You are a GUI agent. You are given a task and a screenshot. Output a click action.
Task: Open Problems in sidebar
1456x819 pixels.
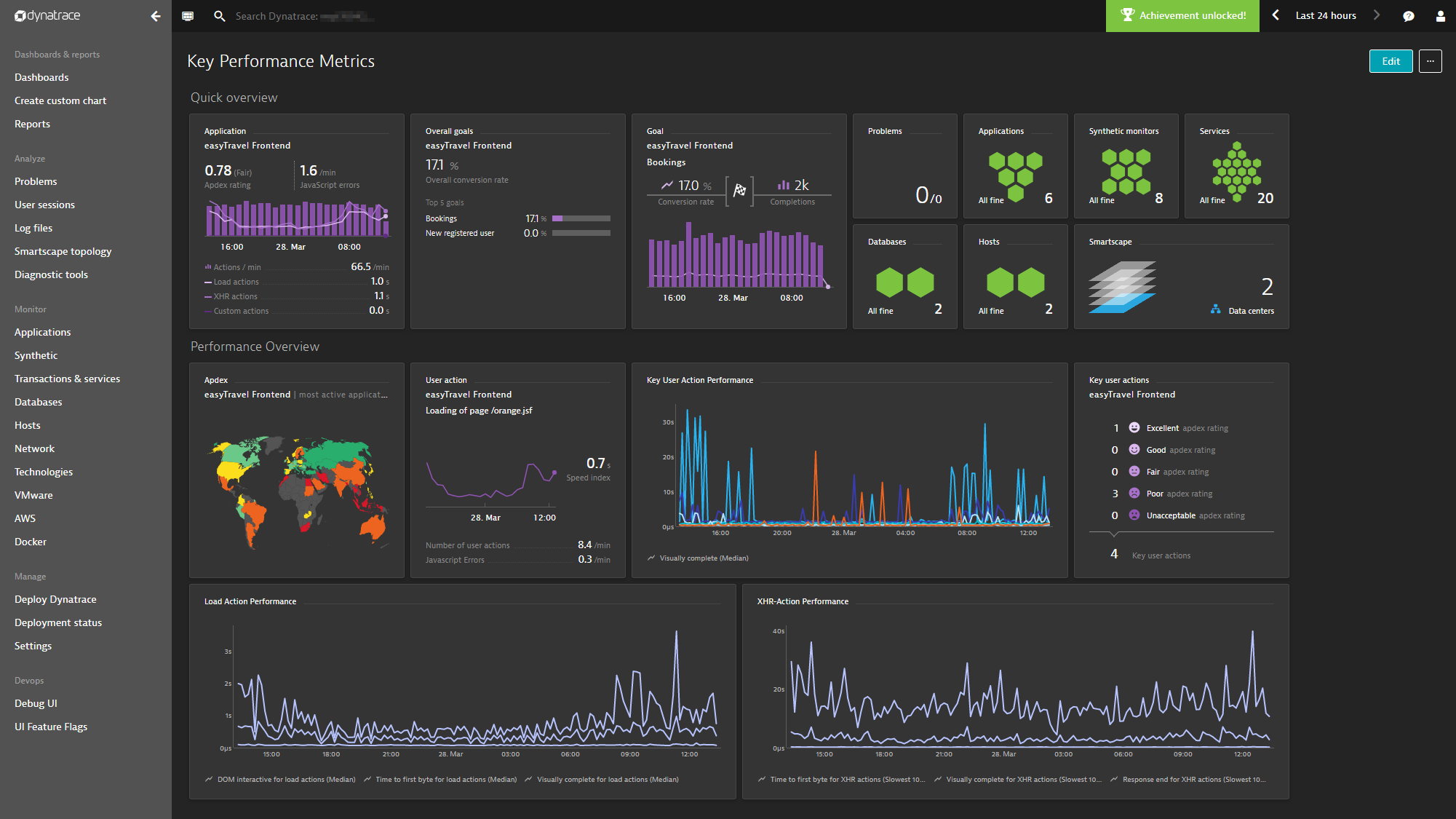[x=36, y=181]
